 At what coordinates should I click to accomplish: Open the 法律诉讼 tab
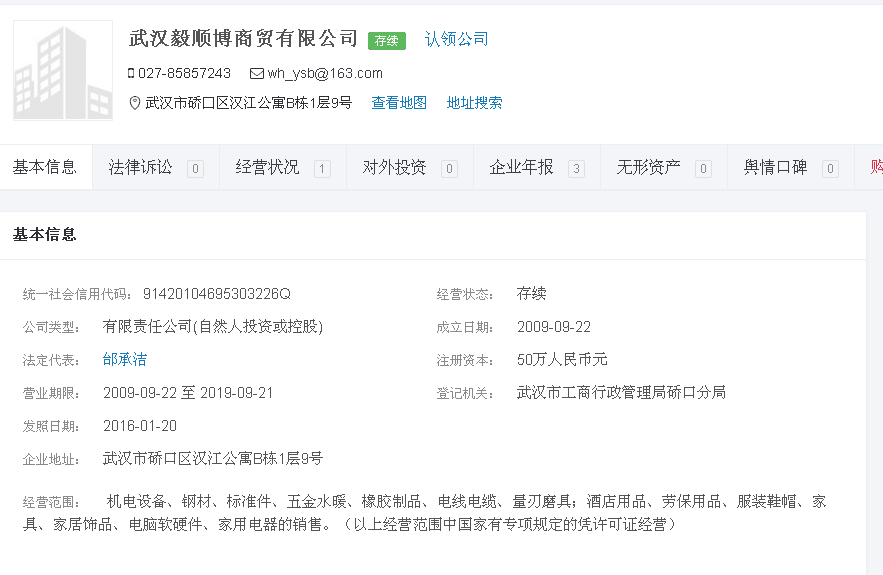tap(141, 167)
